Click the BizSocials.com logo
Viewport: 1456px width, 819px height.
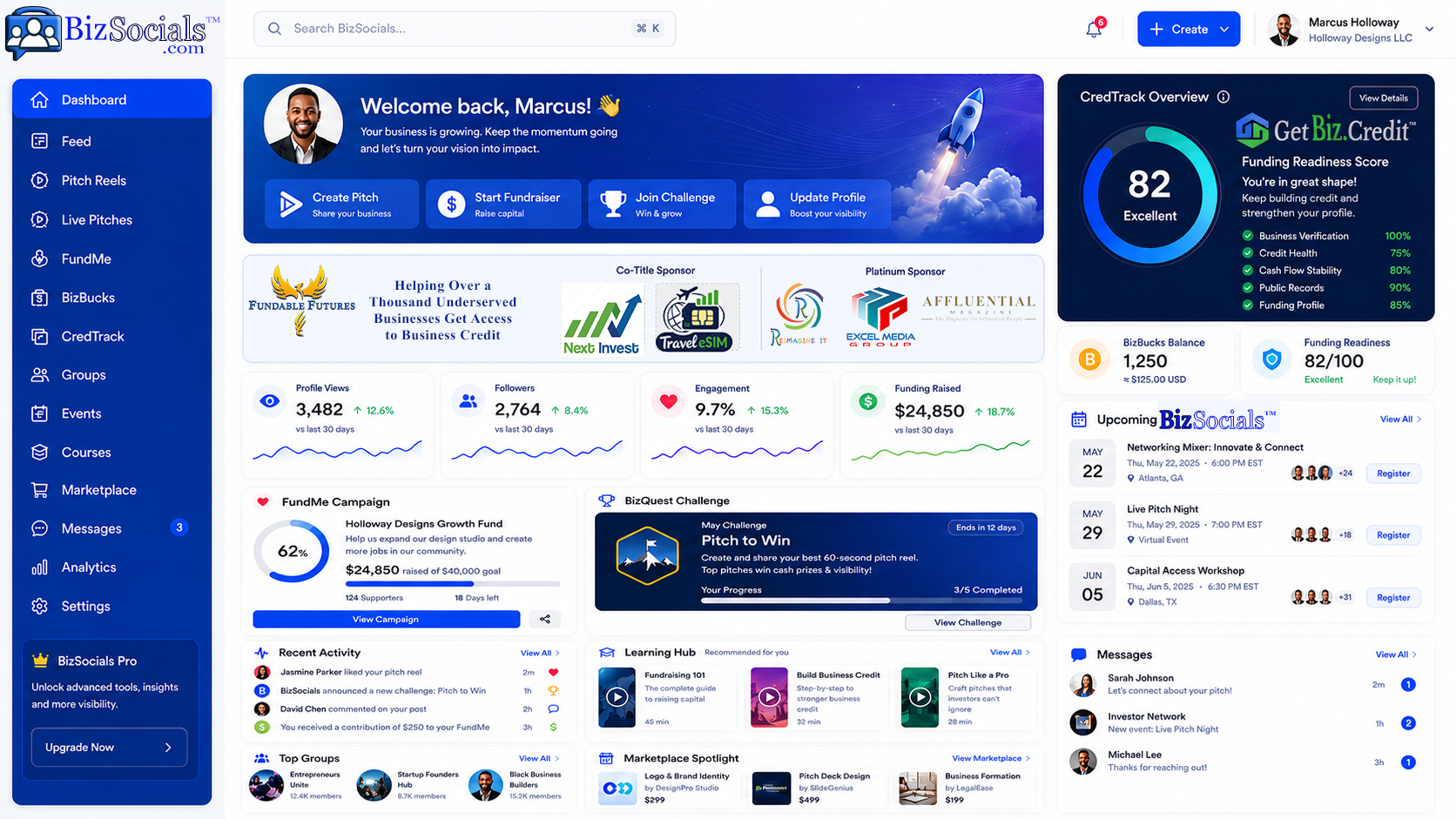coord(111,32)
